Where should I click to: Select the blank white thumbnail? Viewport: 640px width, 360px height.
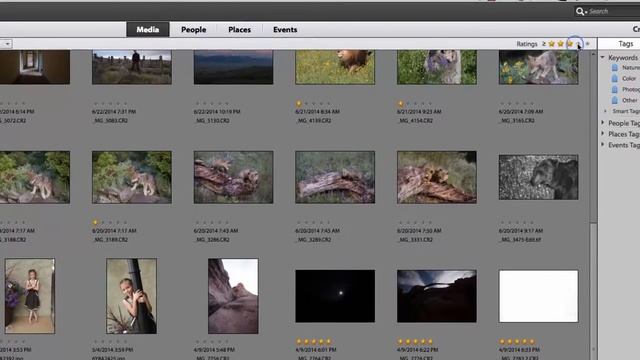click(538, 296)
